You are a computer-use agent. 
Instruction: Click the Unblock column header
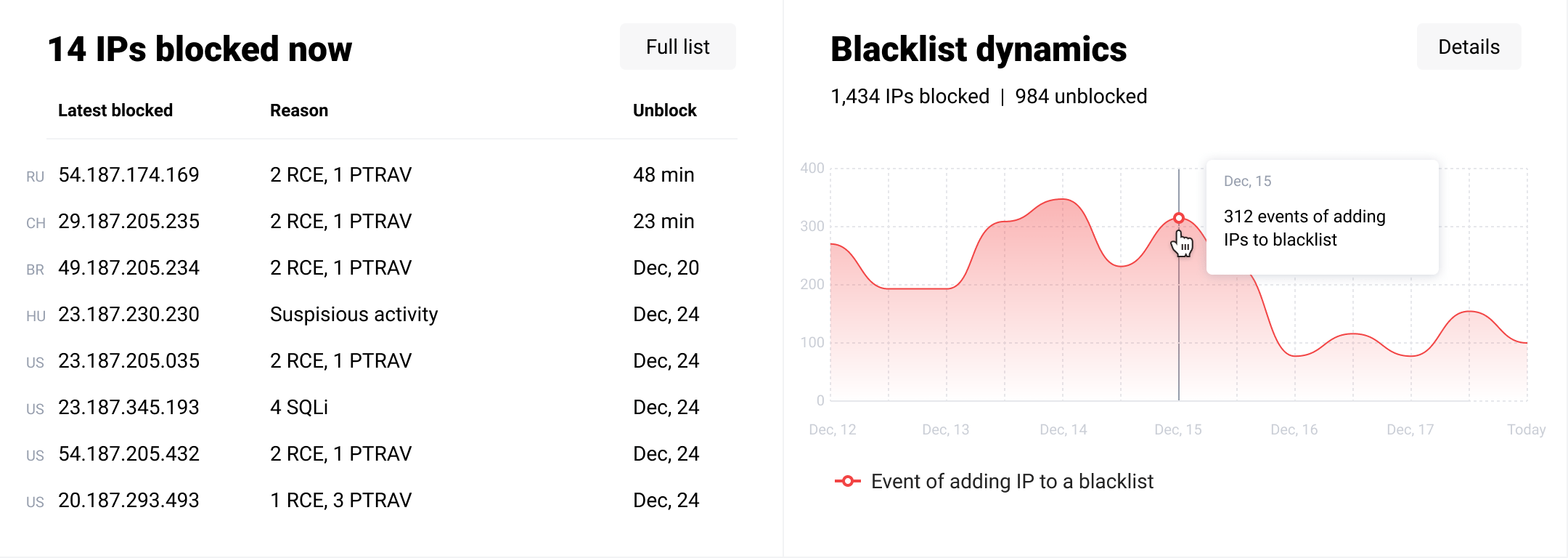pyautogui.click(x=664, y=110)
